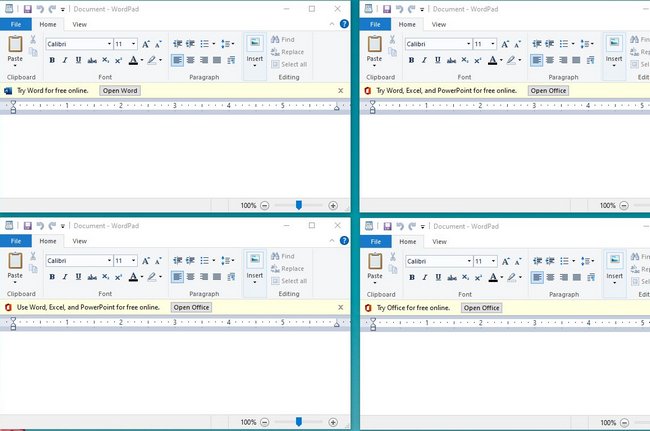Dismiss the 'Use Word, Excel, and PowerPoint' banner
Viewport: 650px width, 431px height.
click(x=340, y=308)
